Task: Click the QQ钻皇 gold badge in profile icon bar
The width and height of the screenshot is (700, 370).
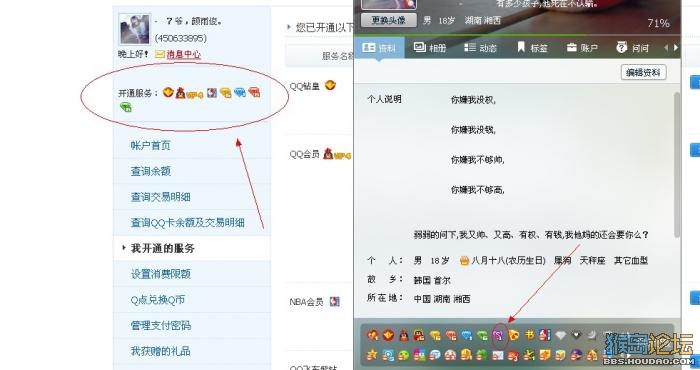Action: pos(388,335)
